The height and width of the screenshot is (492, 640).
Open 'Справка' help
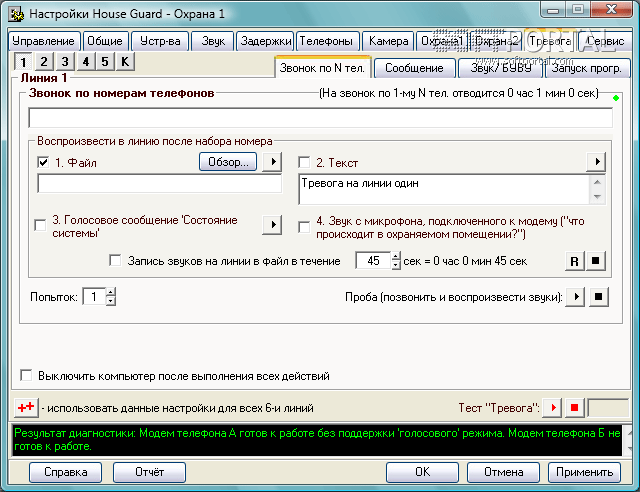point(66,472)
